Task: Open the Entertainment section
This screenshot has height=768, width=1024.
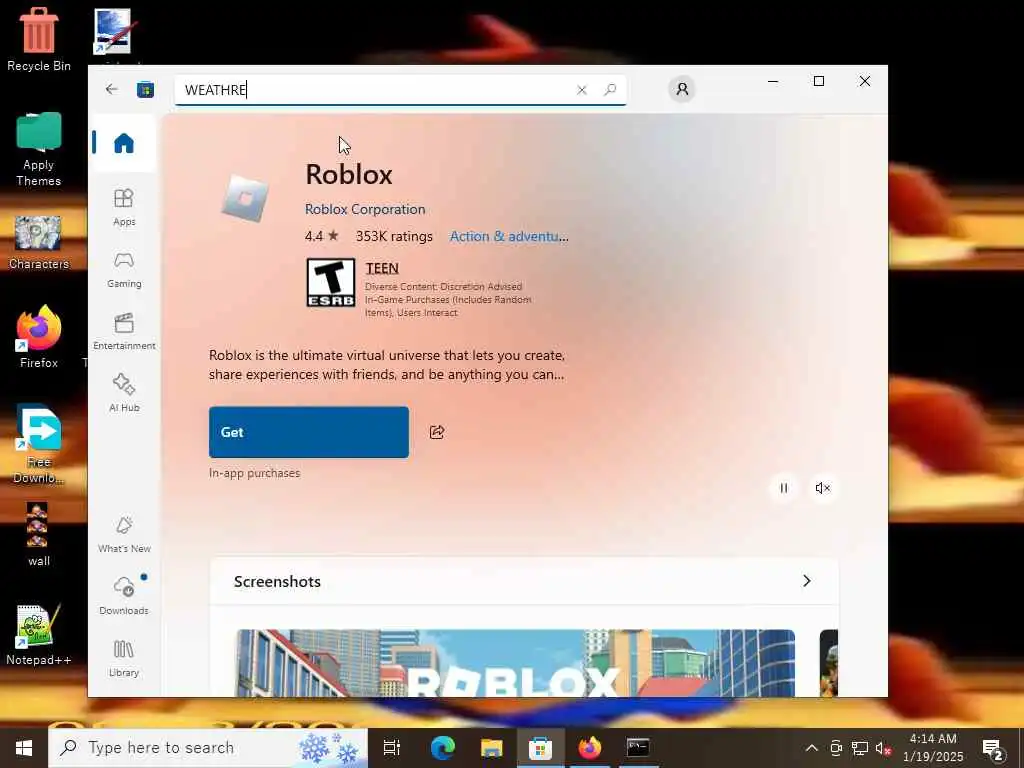Action: [x=123, y=331]
